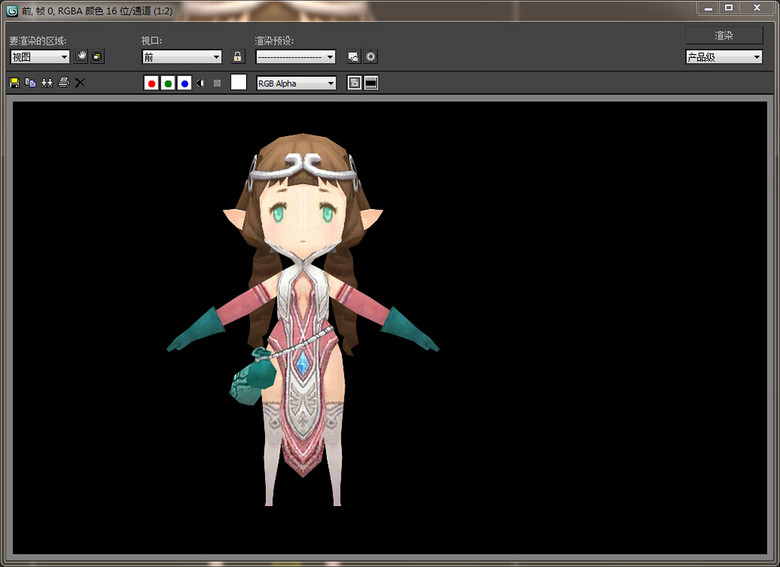Open the 视口 dropdown showing 前
780x567 pixels.
[x=181, y=57]
